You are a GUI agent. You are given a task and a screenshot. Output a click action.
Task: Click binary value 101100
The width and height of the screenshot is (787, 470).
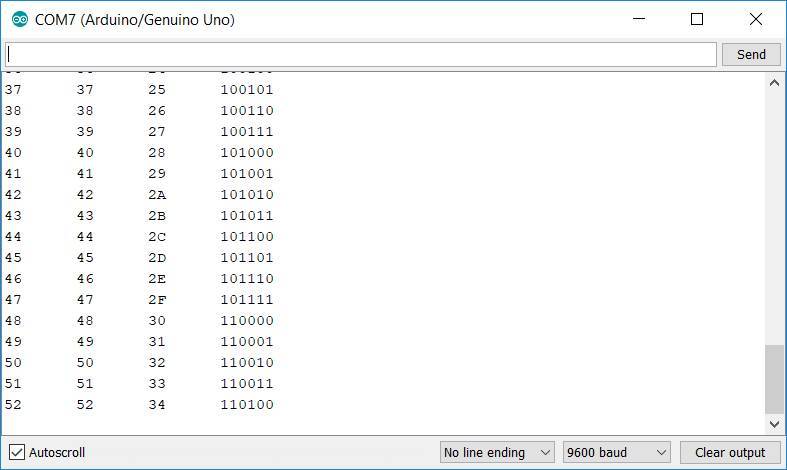pyautogui.click(x=247, y=237)
